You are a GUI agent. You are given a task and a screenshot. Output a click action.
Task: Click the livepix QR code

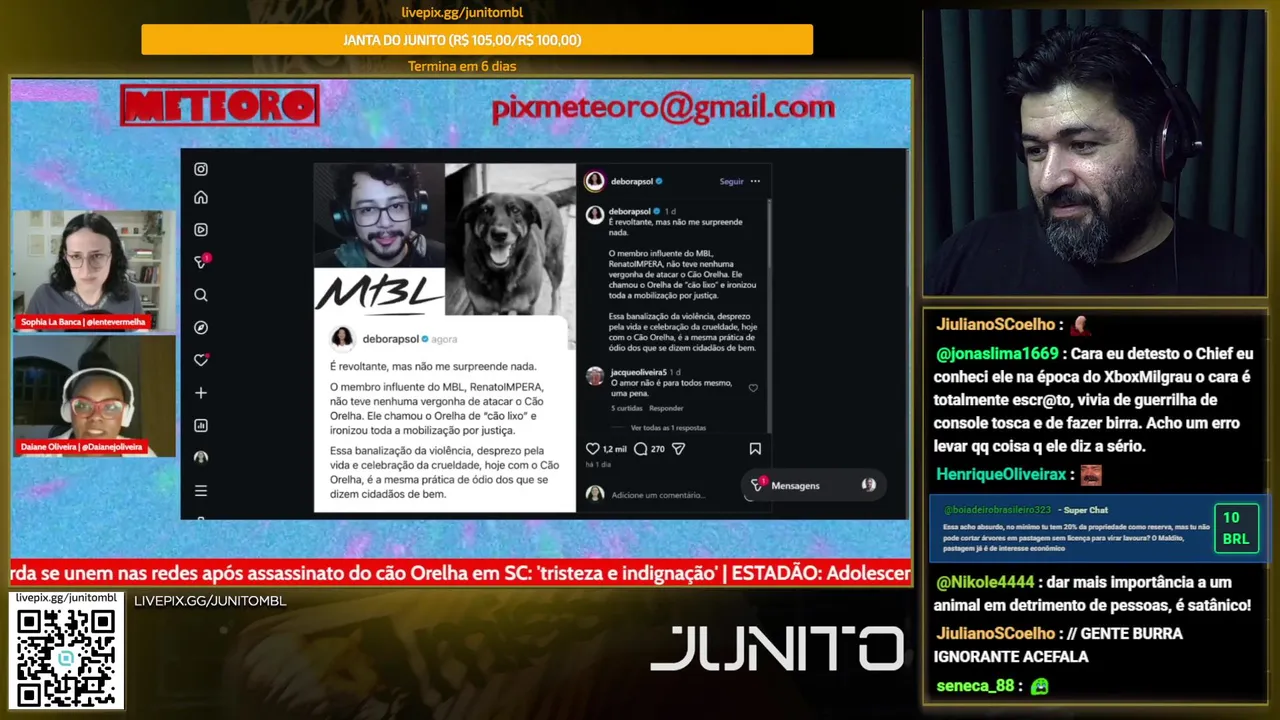66,657
